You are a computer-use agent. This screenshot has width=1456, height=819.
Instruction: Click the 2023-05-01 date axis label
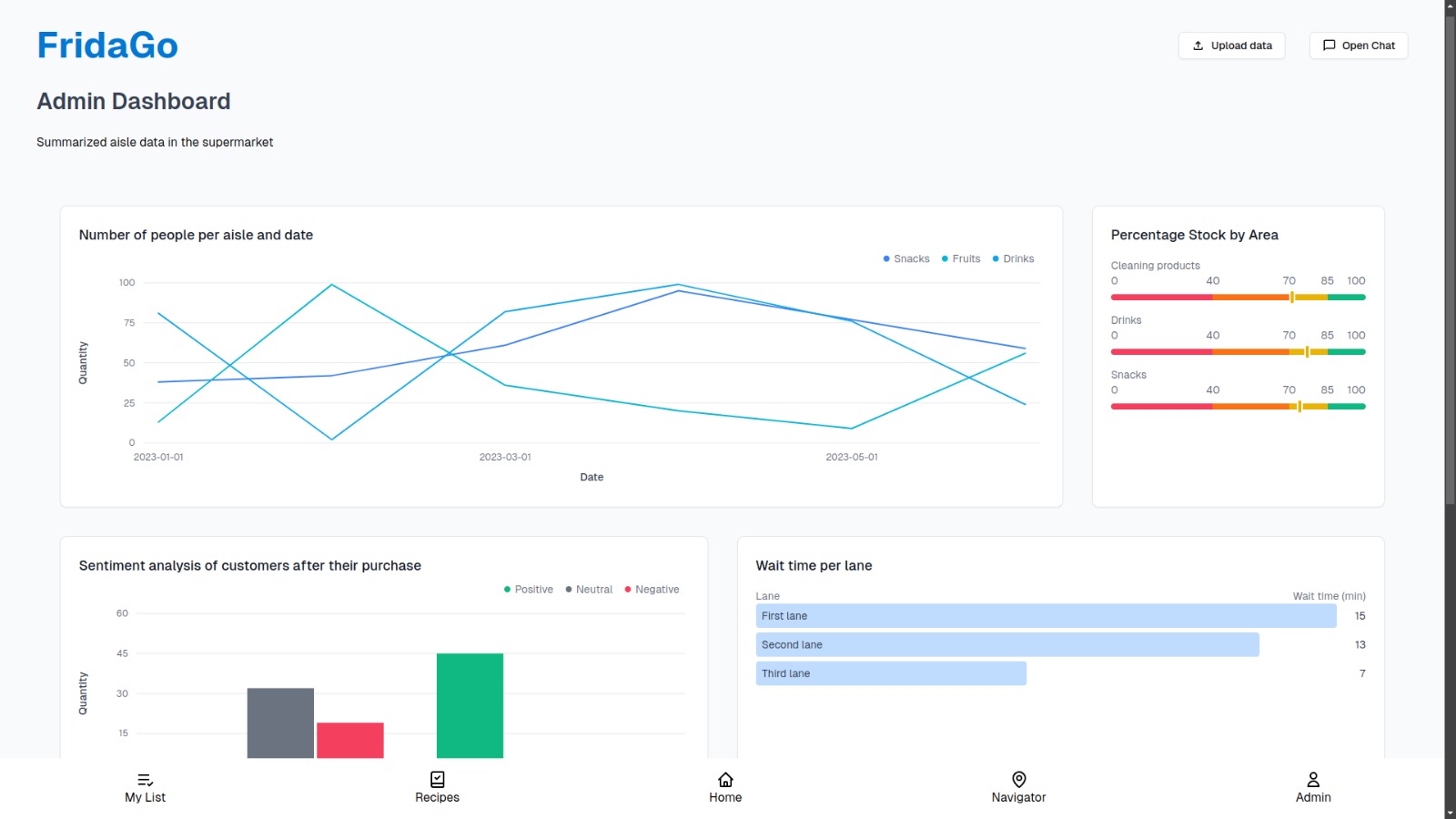pyautogui.click(x=852, y=457)
